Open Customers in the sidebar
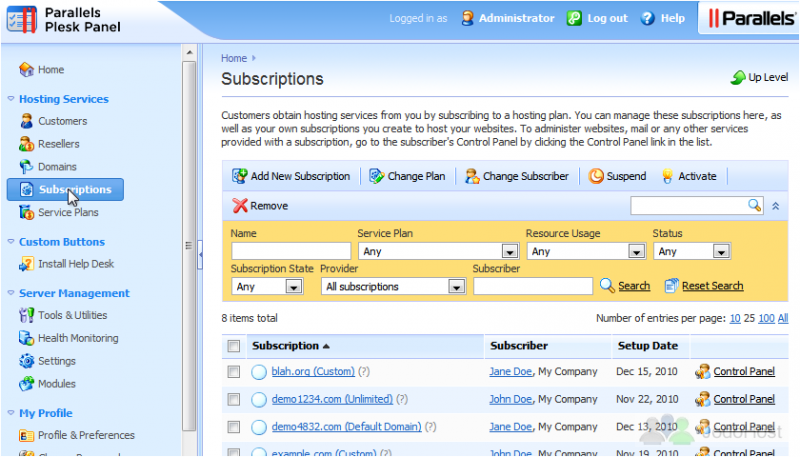 point(63,121)
